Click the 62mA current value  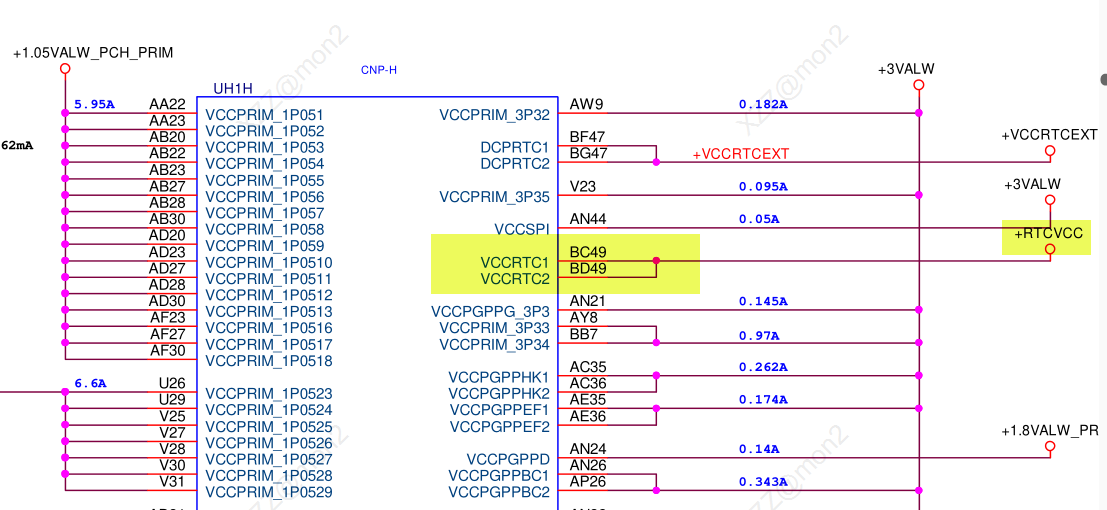[17, 146]
